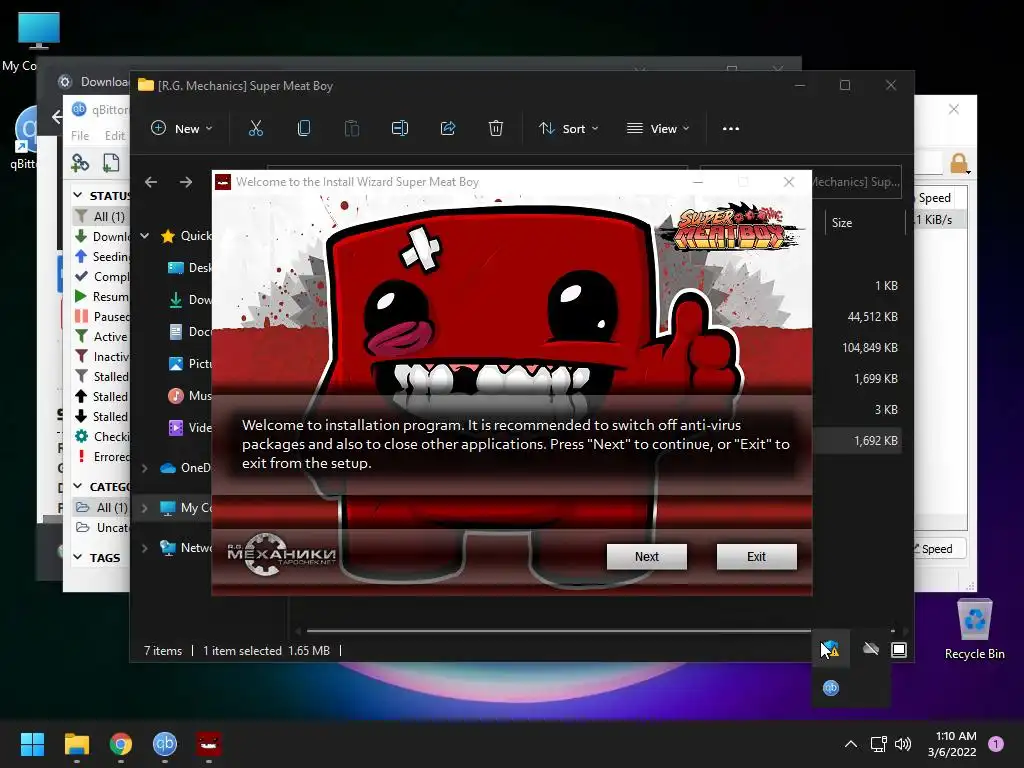Screen dimensions: 1024x768
Task: Select the 44,512 KB file row
Action: coord(856,317)
